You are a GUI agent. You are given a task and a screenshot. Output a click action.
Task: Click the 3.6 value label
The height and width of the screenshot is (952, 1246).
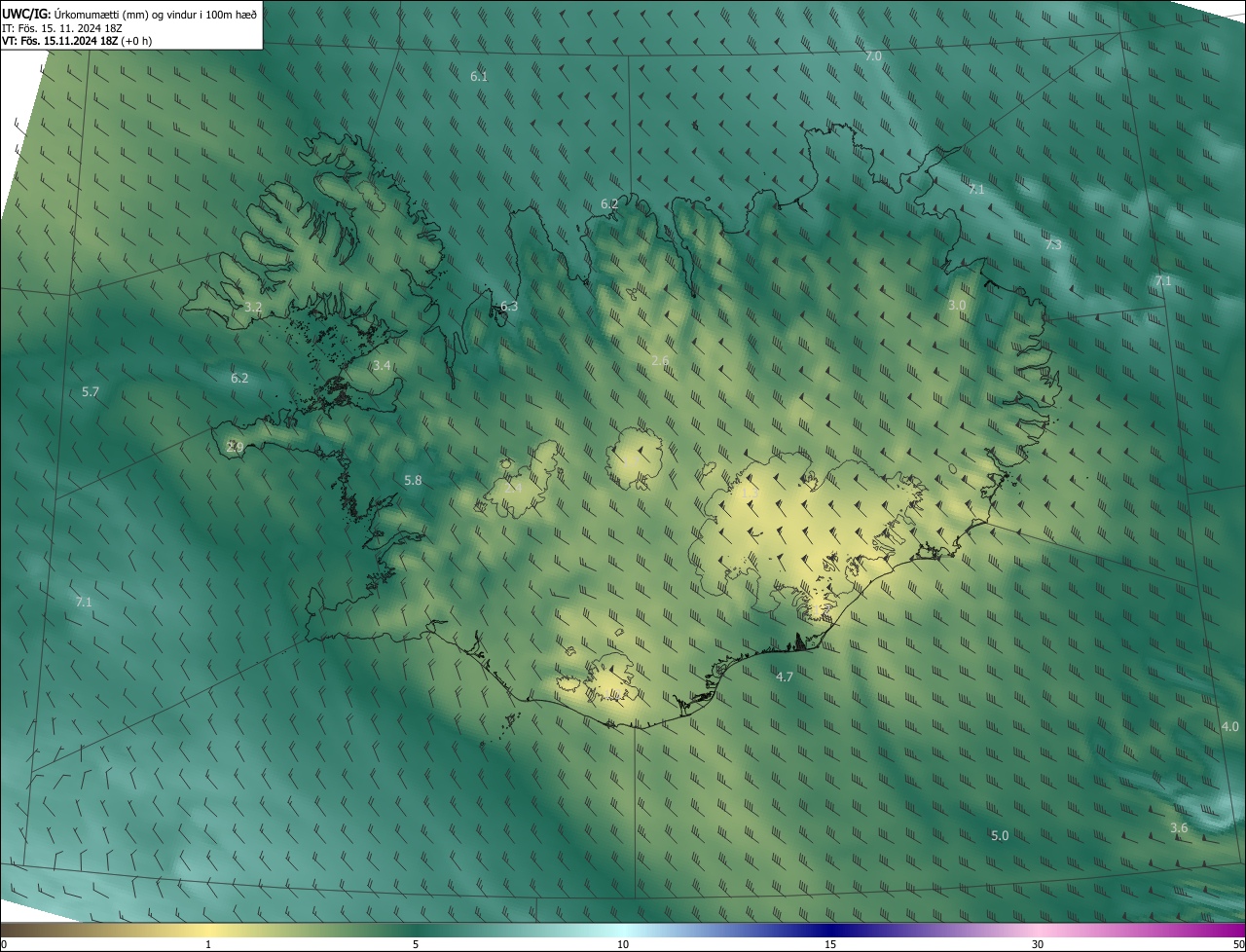pyautogui.click(x=1179, y=828)
